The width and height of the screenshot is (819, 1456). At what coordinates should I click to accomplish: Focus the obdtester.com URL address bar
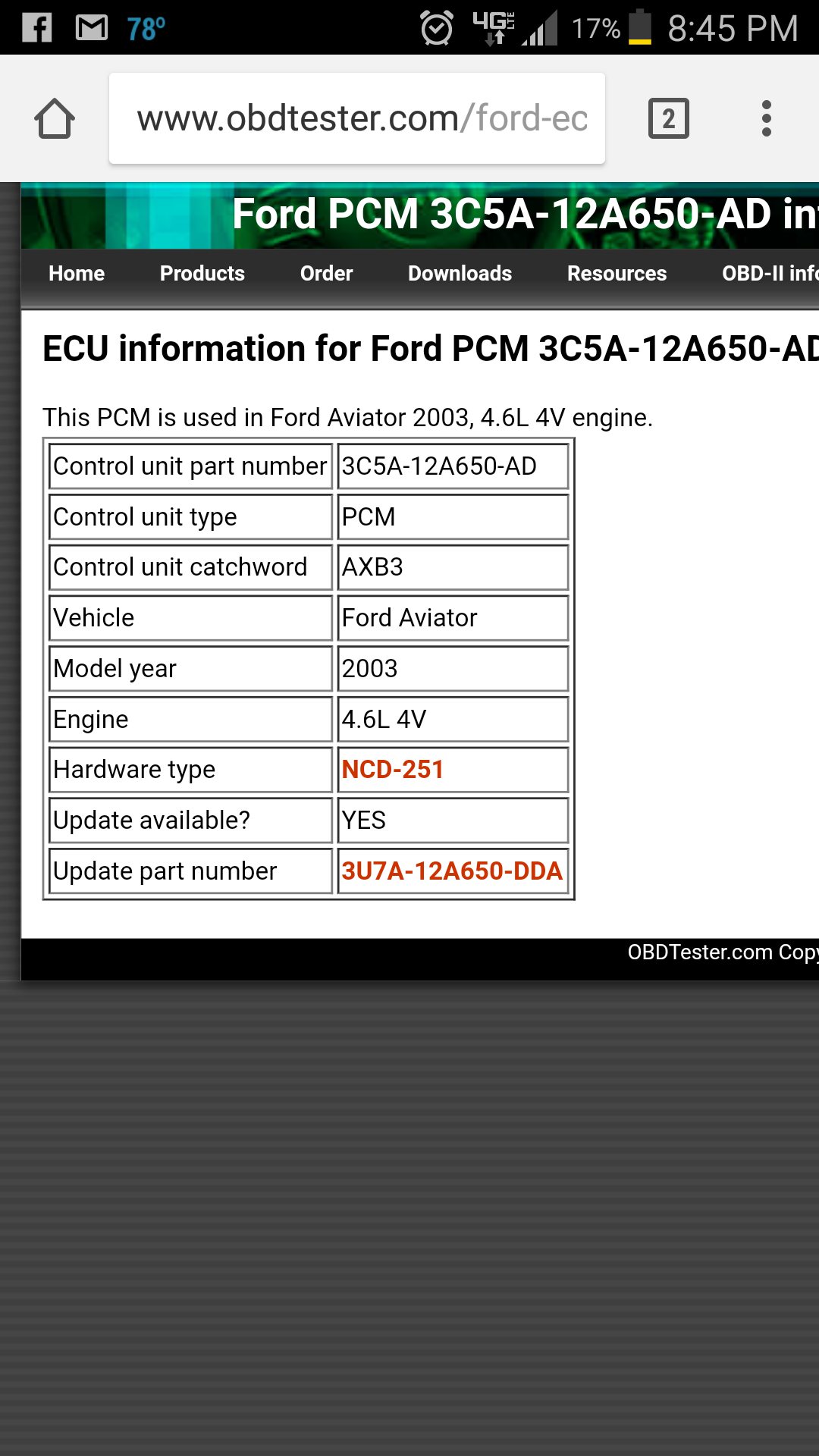357,118
